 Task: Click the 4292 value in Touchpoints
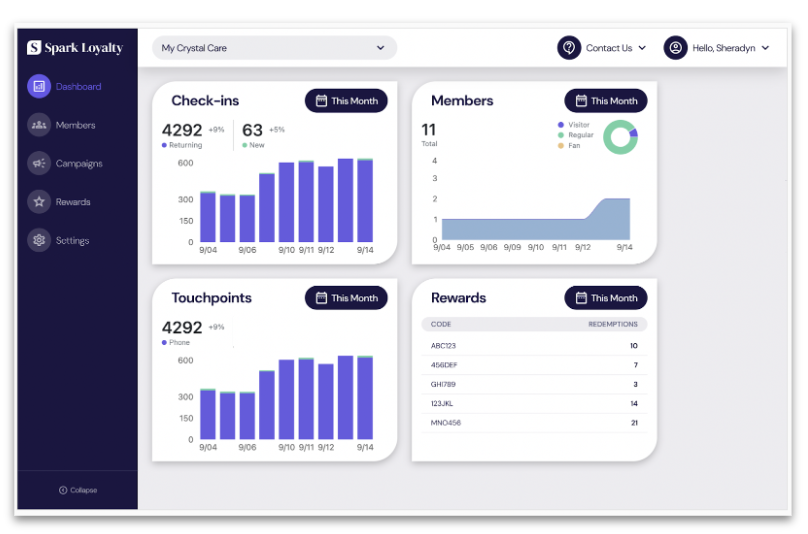point(182,327)
